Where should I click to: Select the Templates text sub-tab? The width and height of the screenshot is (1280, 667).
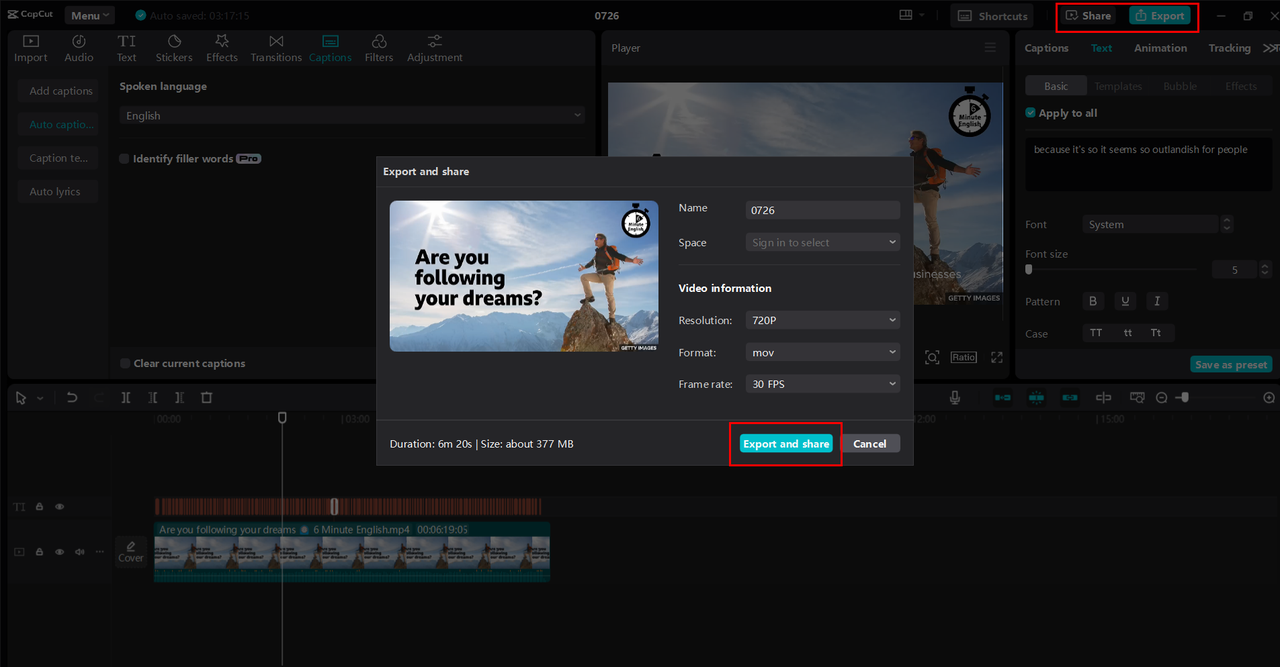(x=1118, y=86)
